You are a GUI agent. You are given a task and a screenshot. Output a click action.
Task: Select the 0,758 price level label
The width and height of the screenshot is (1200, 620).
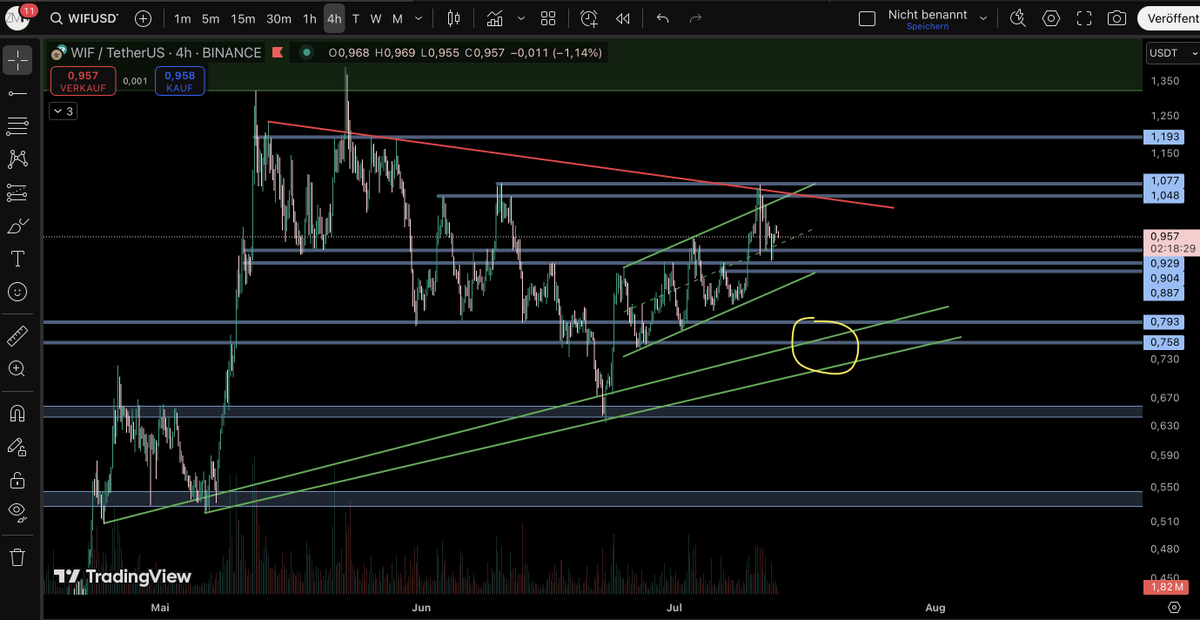(1163, 342)
